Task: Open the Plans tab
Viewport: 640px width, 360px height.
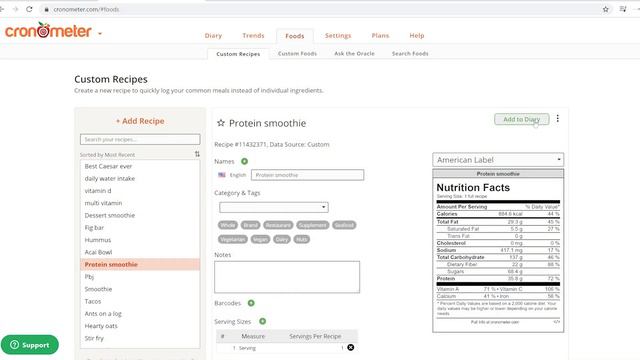Action: (x=380, y=36)
